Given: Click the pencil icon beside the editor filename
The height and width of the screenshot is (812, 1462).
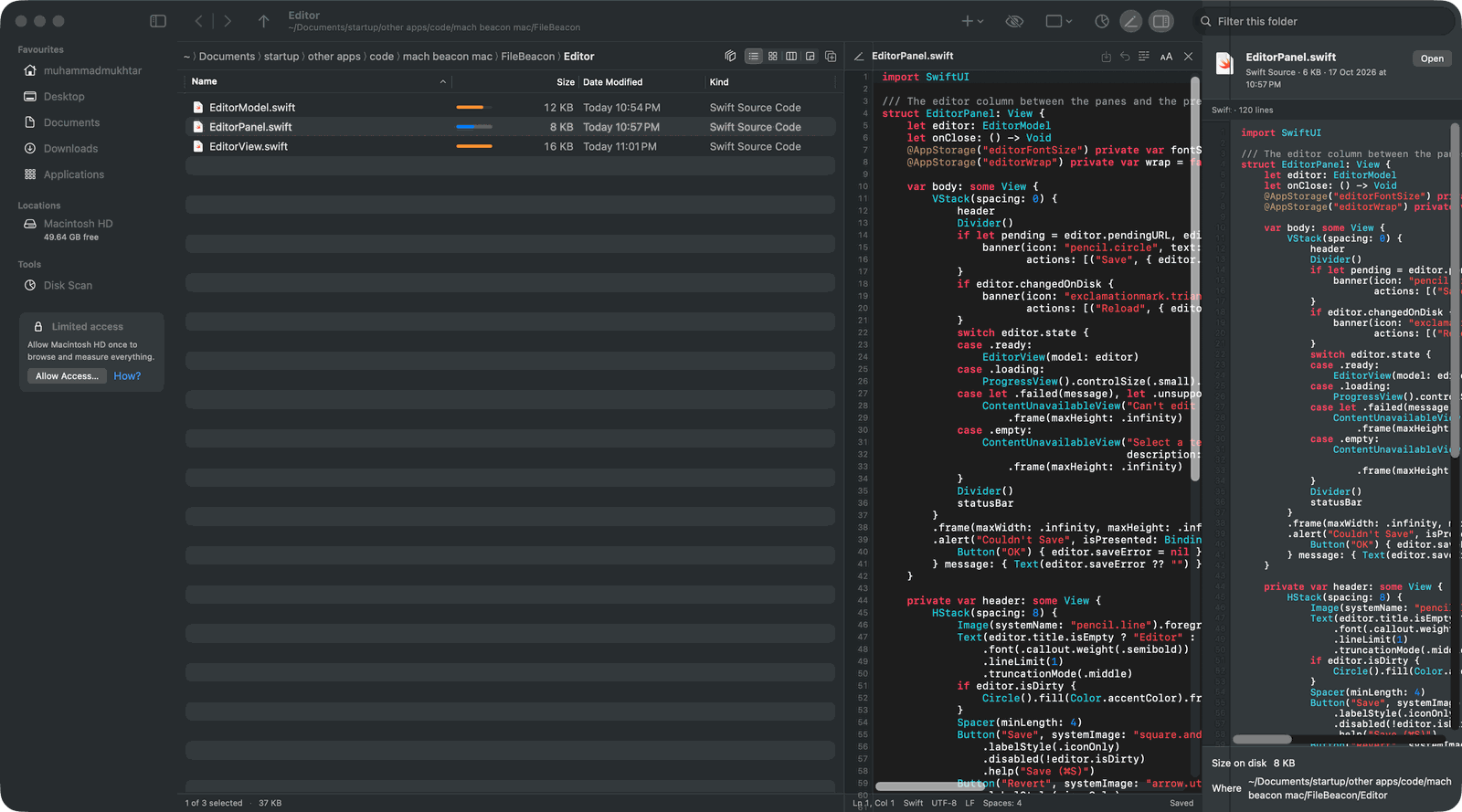Looking at the screenshot, I should pyautogui.click(x=858, y=57).
